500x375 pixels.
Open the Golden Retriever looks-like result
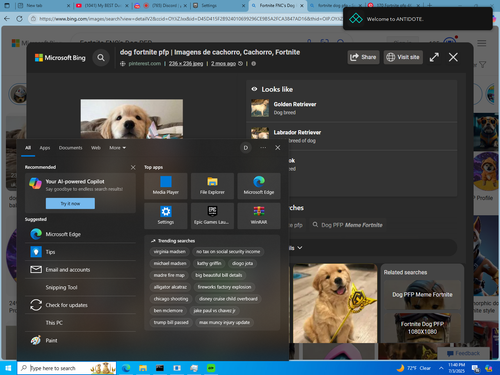click(x=352, y=108)
